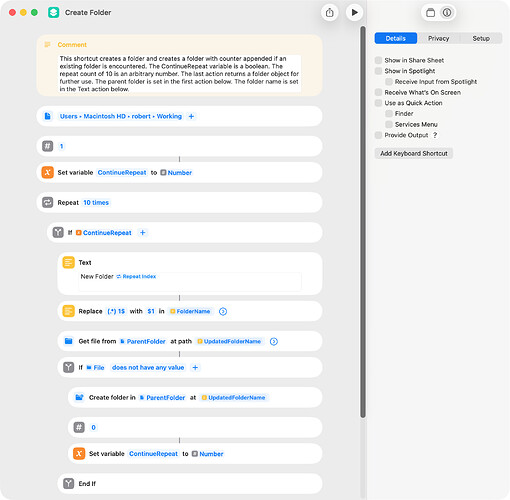
Task: Click the Repeat action icon
Action: [x=47, y=202]
